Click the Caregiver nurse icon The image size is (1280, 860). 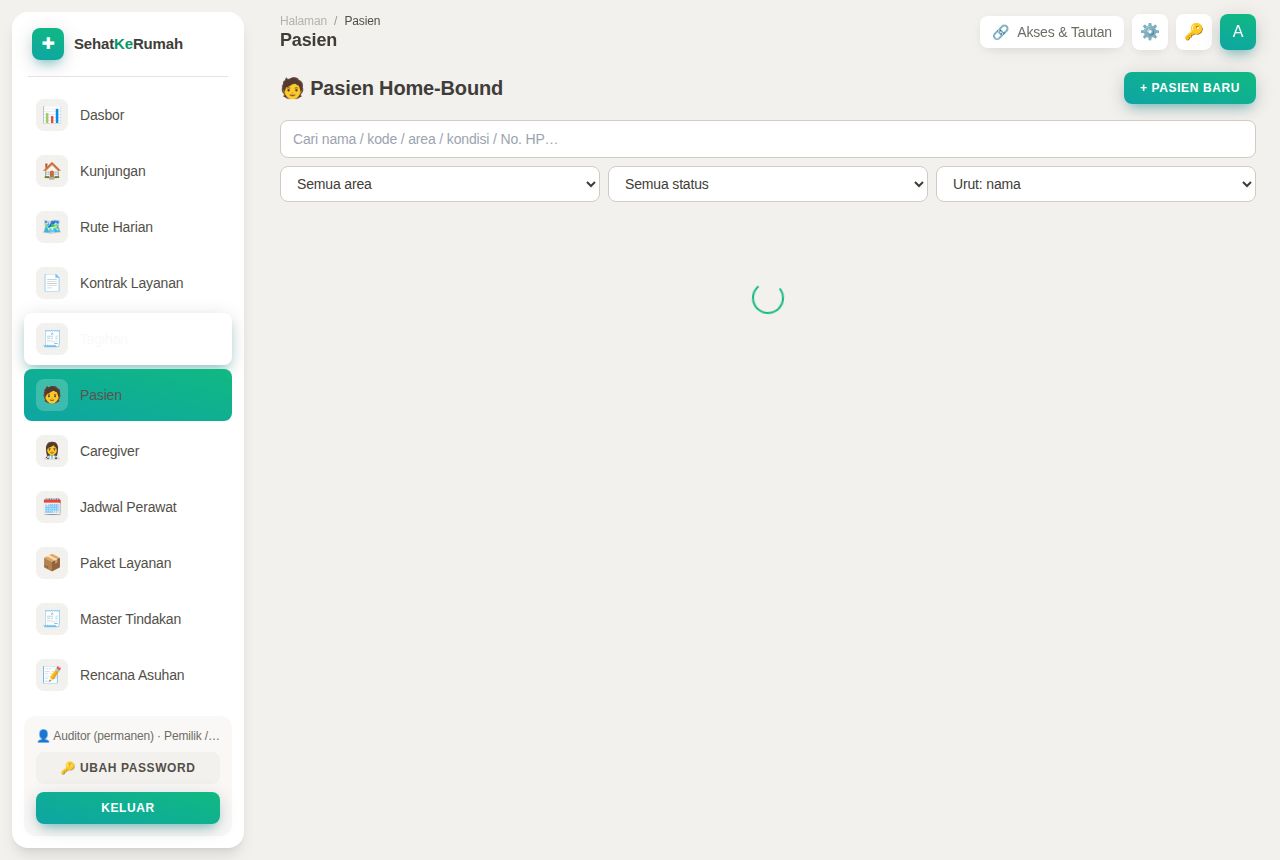pyautogui.click(x=52, y=451)
